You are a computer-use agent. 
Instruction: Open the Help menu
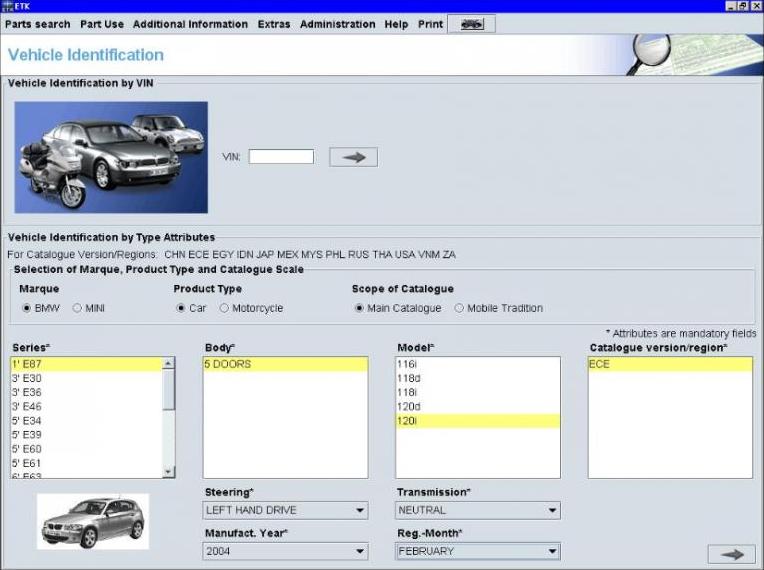click(x=396, y=24)
